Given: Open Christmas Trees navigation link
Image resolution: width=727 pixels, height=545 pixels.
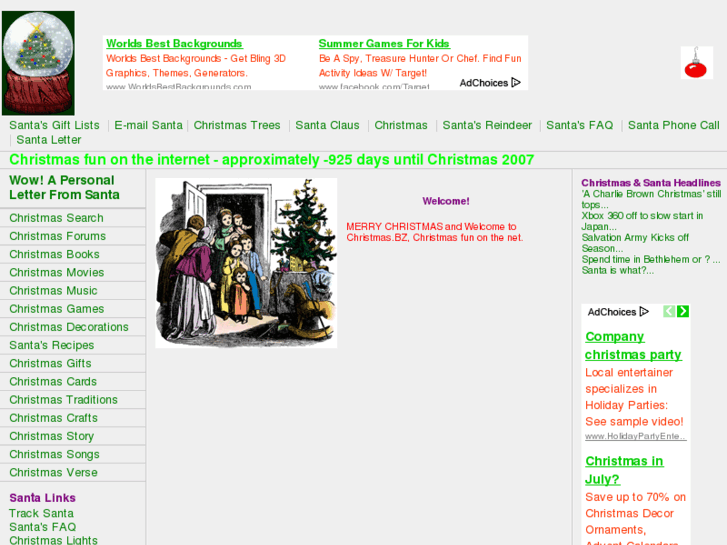Looking at the screenshot, I should (237, 125).
